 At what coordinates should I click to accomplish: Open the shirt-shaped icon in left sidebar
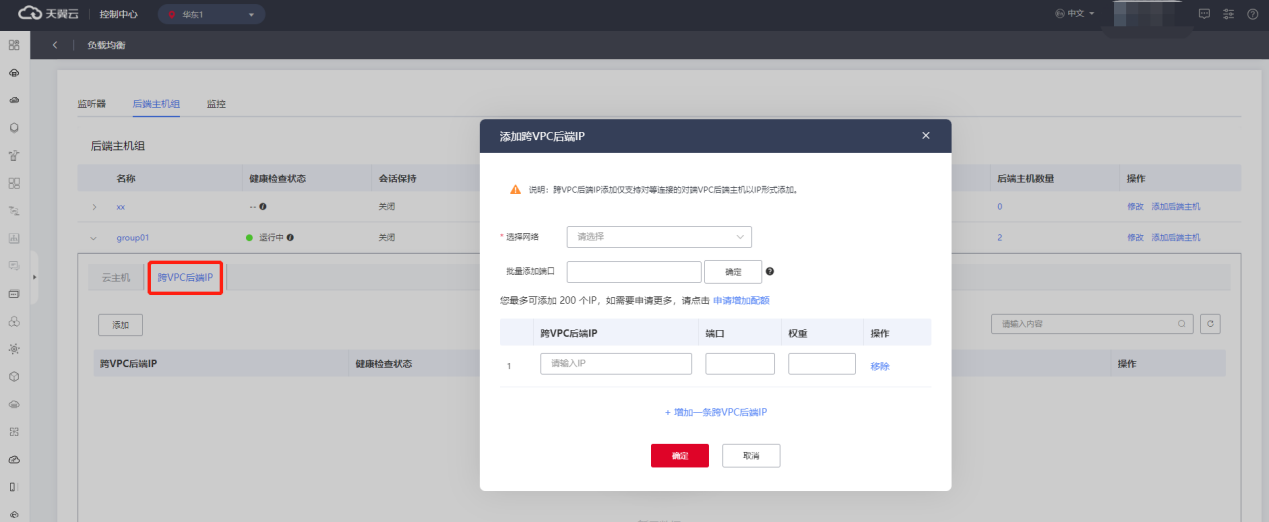pyautogui.click(x=14, y=156)
